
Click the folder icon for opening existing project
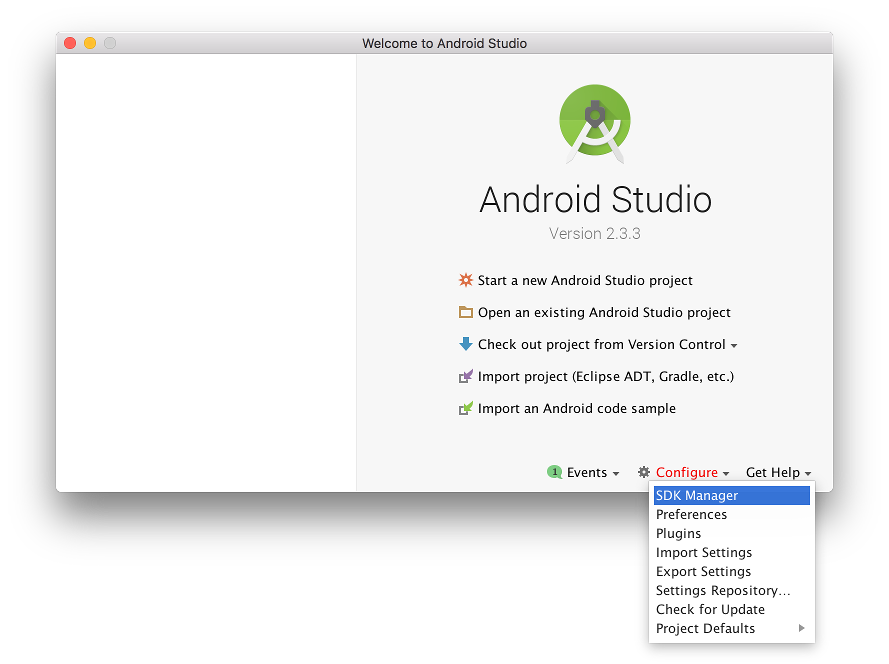click(465, 312)
